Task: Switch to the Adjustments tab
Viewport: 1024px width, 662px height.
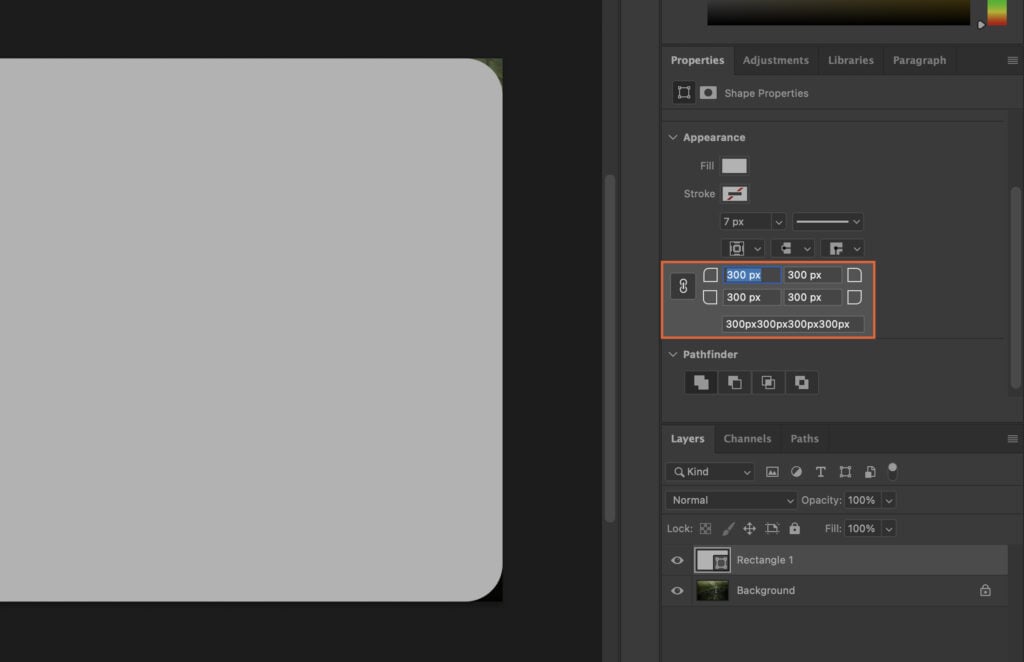Action: (x=775, y=60)
